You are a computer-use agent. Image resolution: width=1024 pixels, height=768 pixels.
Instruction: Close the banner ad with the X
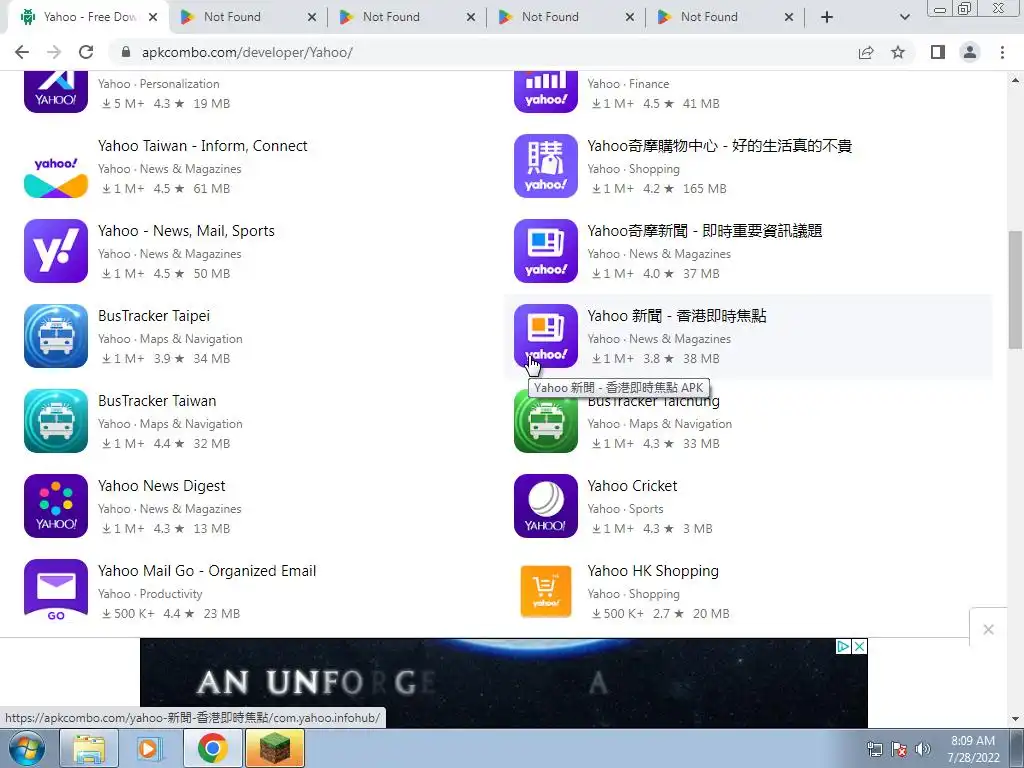coord(859,647)
